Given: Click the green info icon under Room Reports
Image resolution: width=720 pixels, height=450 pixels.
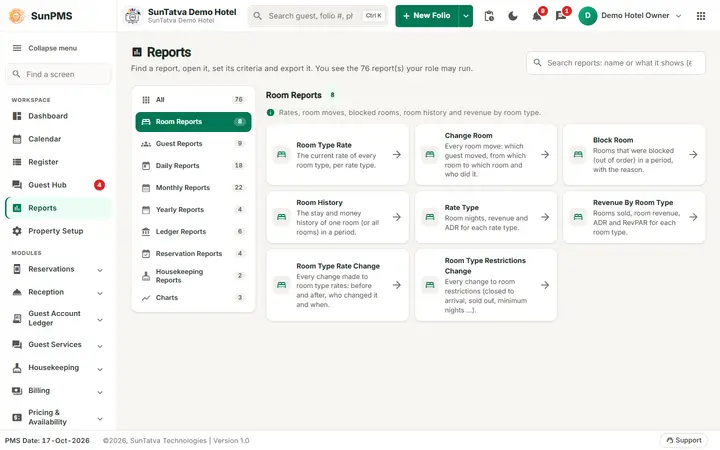Looking at the screenshot, I should click(x=270, y=112).
